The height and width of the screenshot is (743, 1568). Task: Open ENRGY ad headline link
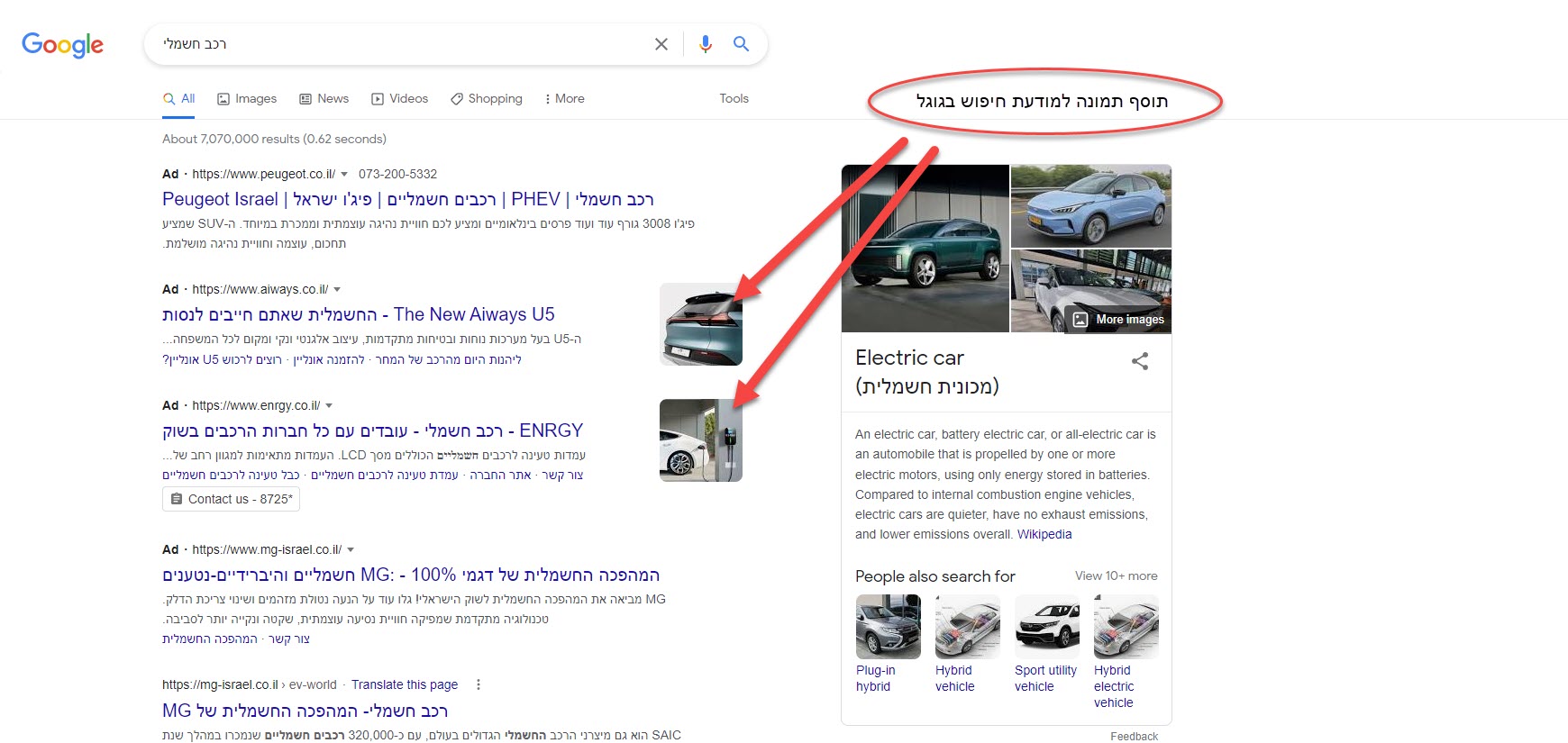[373, 430]
